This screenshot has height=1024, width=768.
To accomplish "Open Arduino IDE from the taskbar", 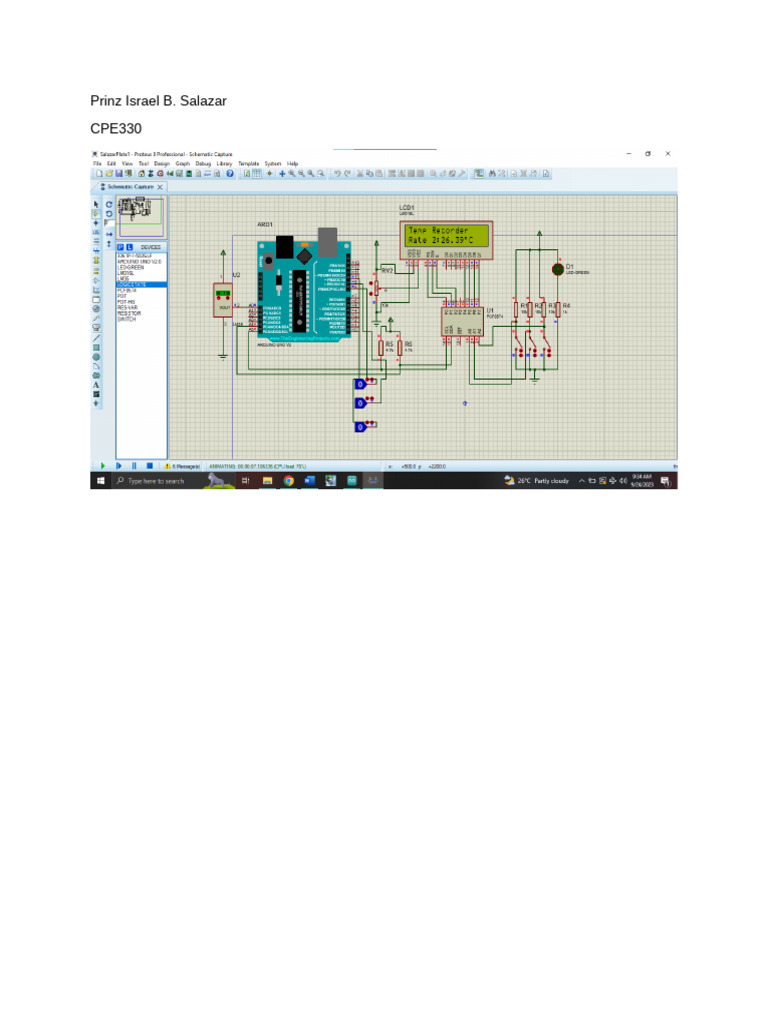I will pos(352,481).
